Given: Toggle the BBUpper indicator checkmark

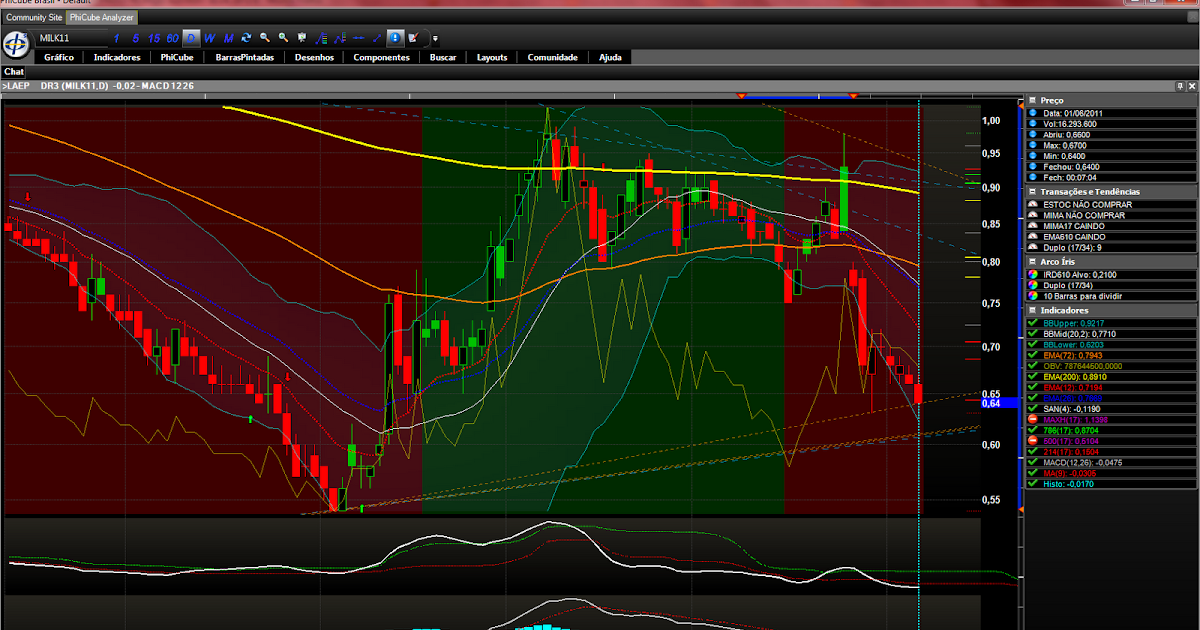Looking at the screenshot, I should tap(1033, 322).
